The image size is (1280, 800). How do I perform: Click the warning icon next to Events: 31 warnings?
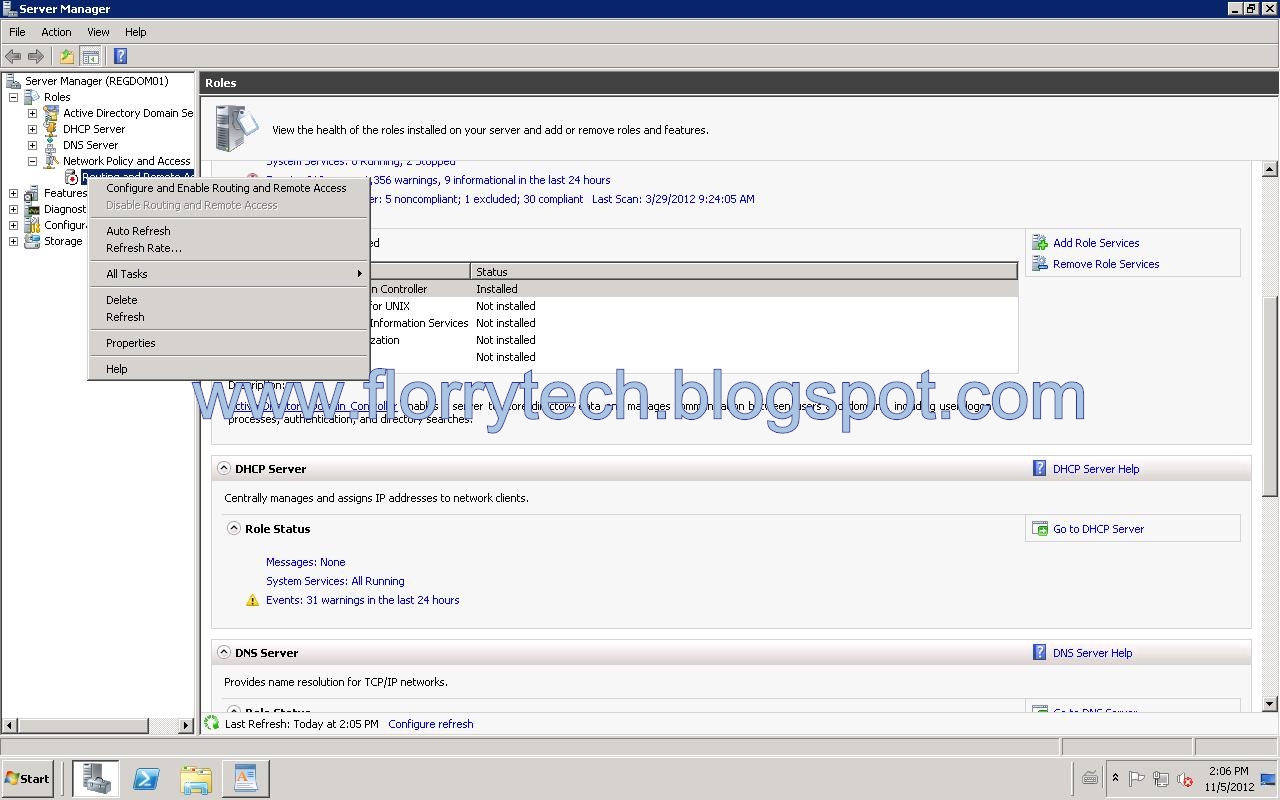coord(253,600)
